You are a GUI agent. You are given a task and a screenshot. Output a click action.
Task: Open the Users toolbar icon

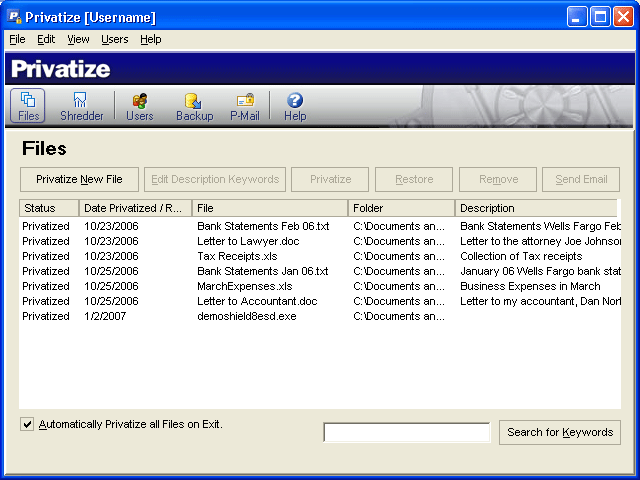(140, 107)
